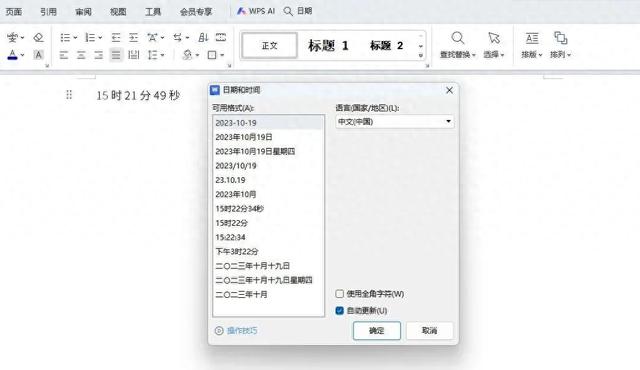Decrease paragraph indent

(116, 38)
